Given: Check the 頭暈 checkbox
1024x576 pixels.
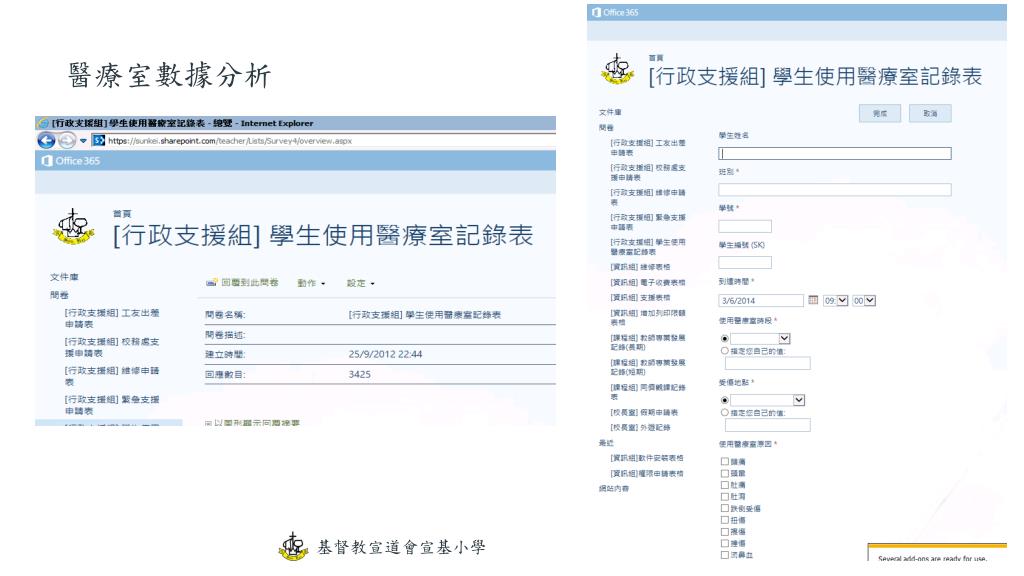Looking at the screenshot, I should (x=724, y=473).
